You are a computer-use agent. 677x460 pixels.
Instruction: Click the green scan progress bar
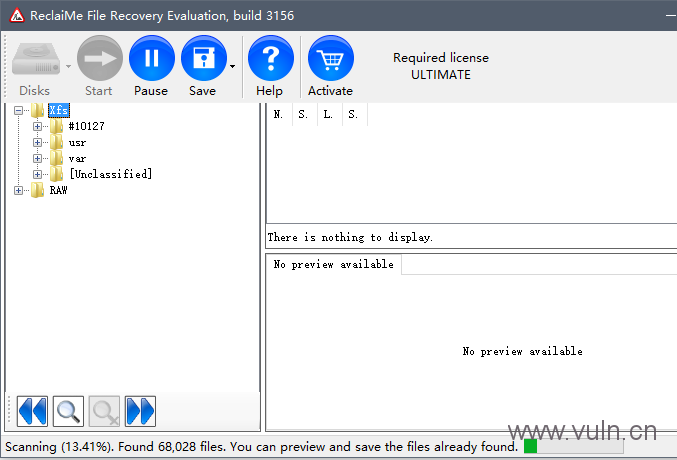click(x=574, y=447)
